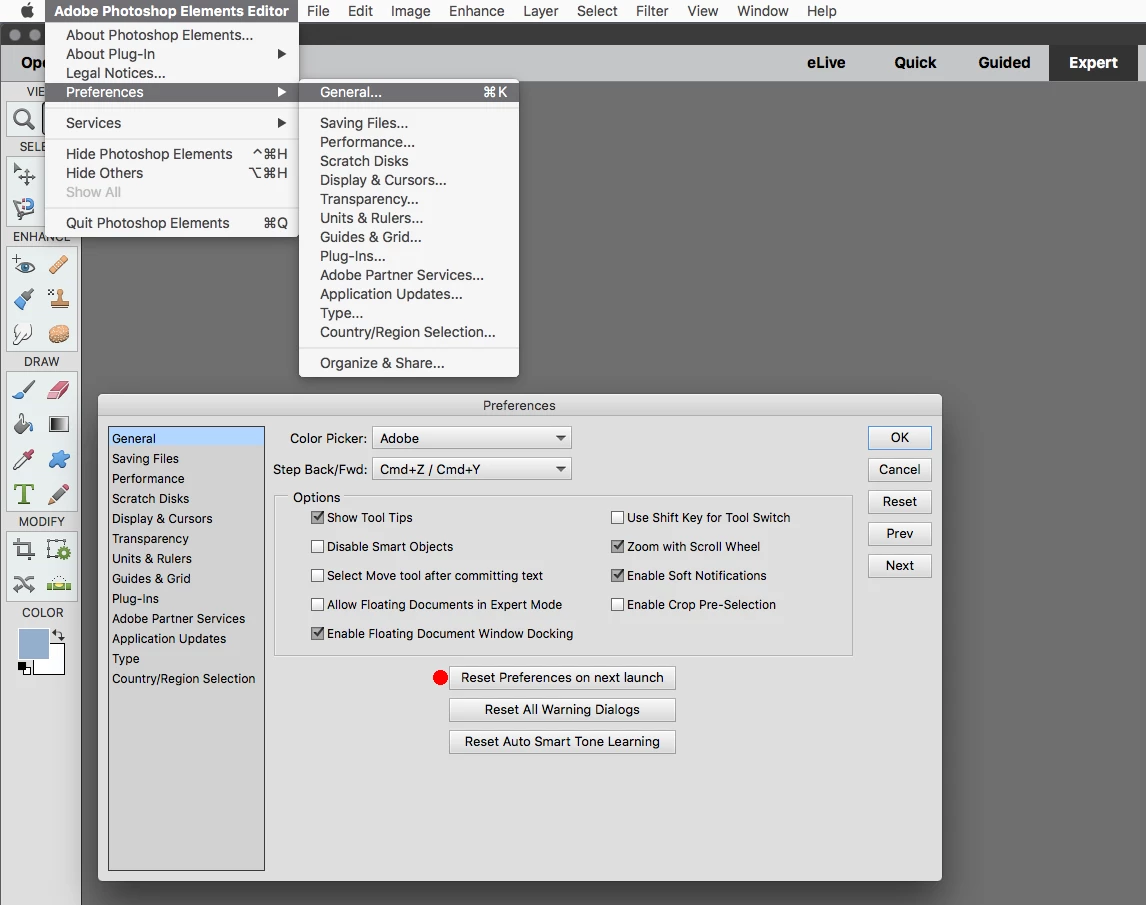This screenshot has height=905, width=1146.
Task: Click the blue foreground color swatch
Action: (x=33, y=643)
